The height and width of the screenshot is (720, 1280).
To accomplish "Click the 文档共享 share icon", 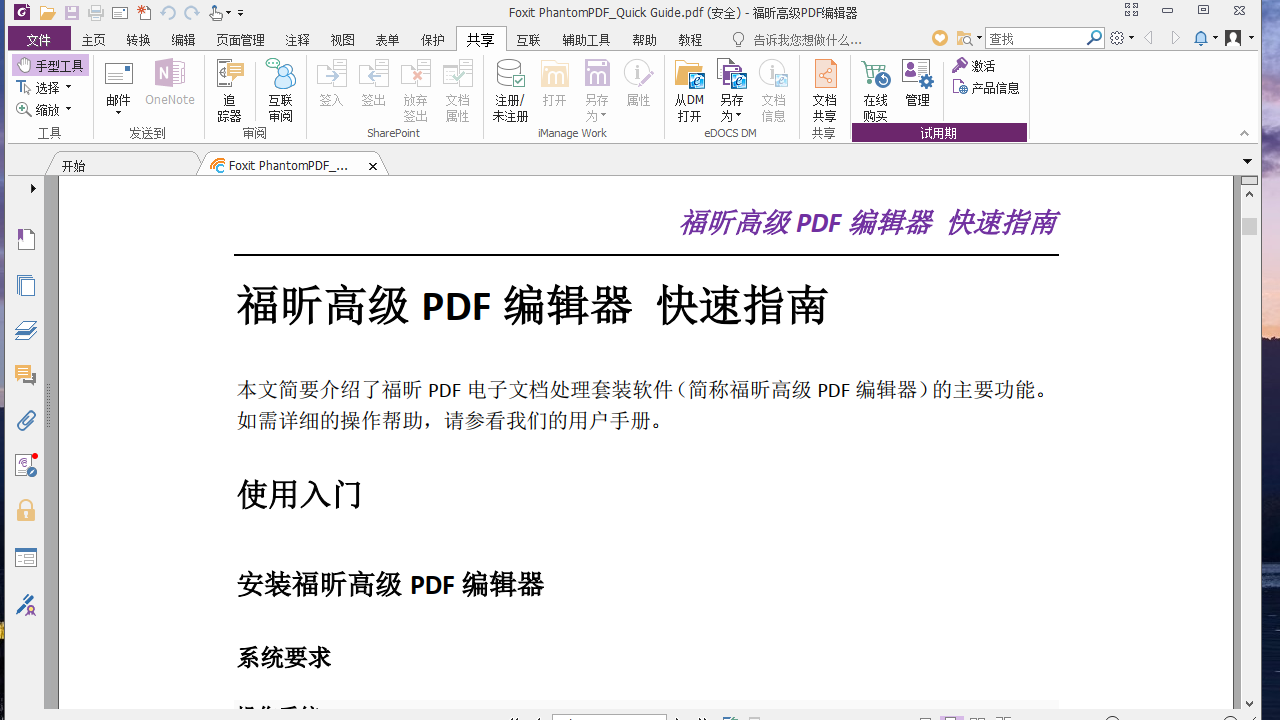I will (824, 90).
